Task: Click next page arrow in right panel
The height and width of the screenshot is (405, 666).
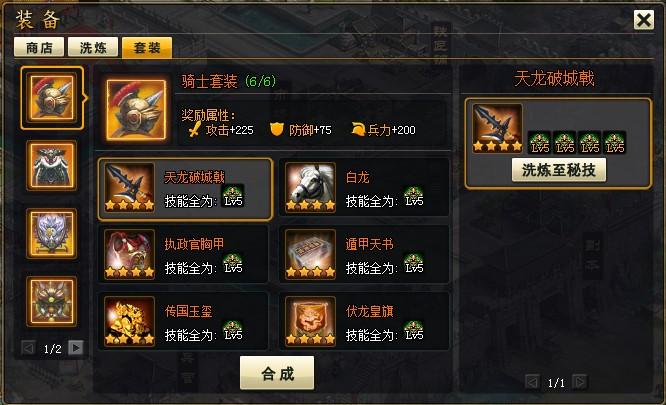Action: 580,382
